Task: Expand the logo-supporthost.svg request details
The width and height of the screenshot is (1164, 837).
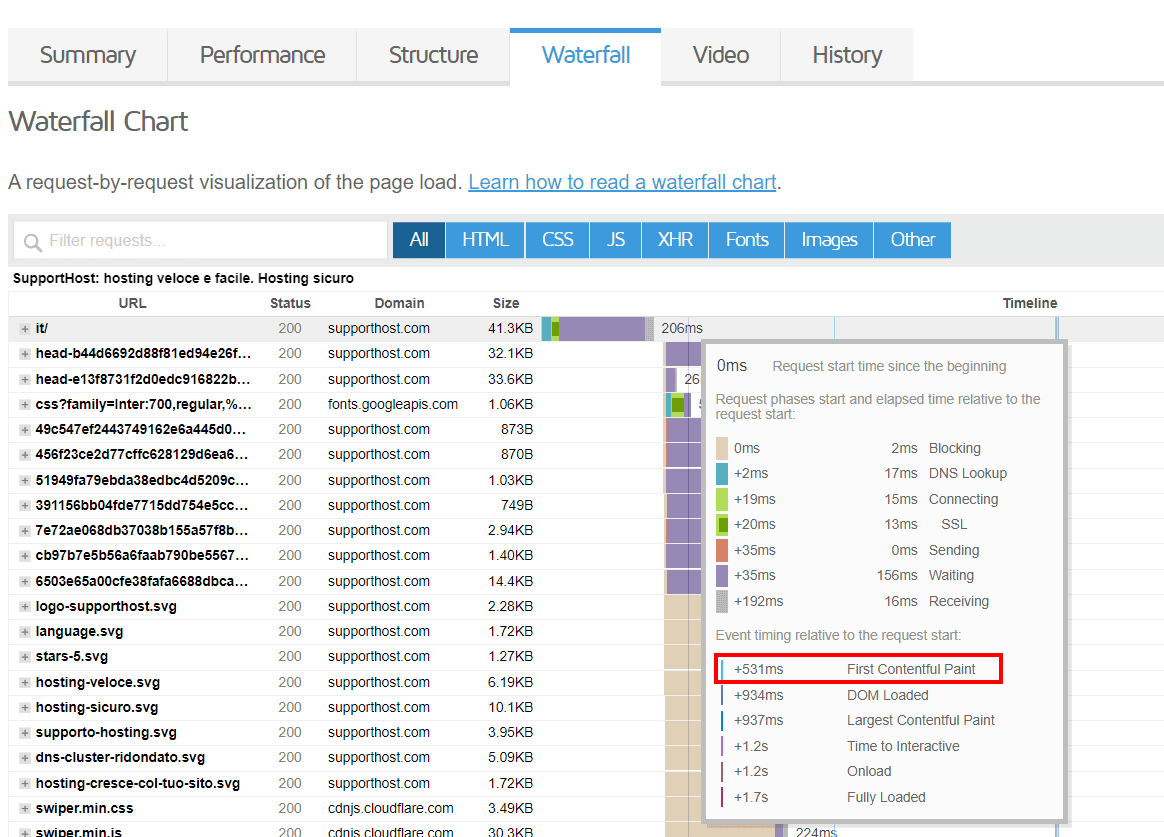Action: pos(25,607)
